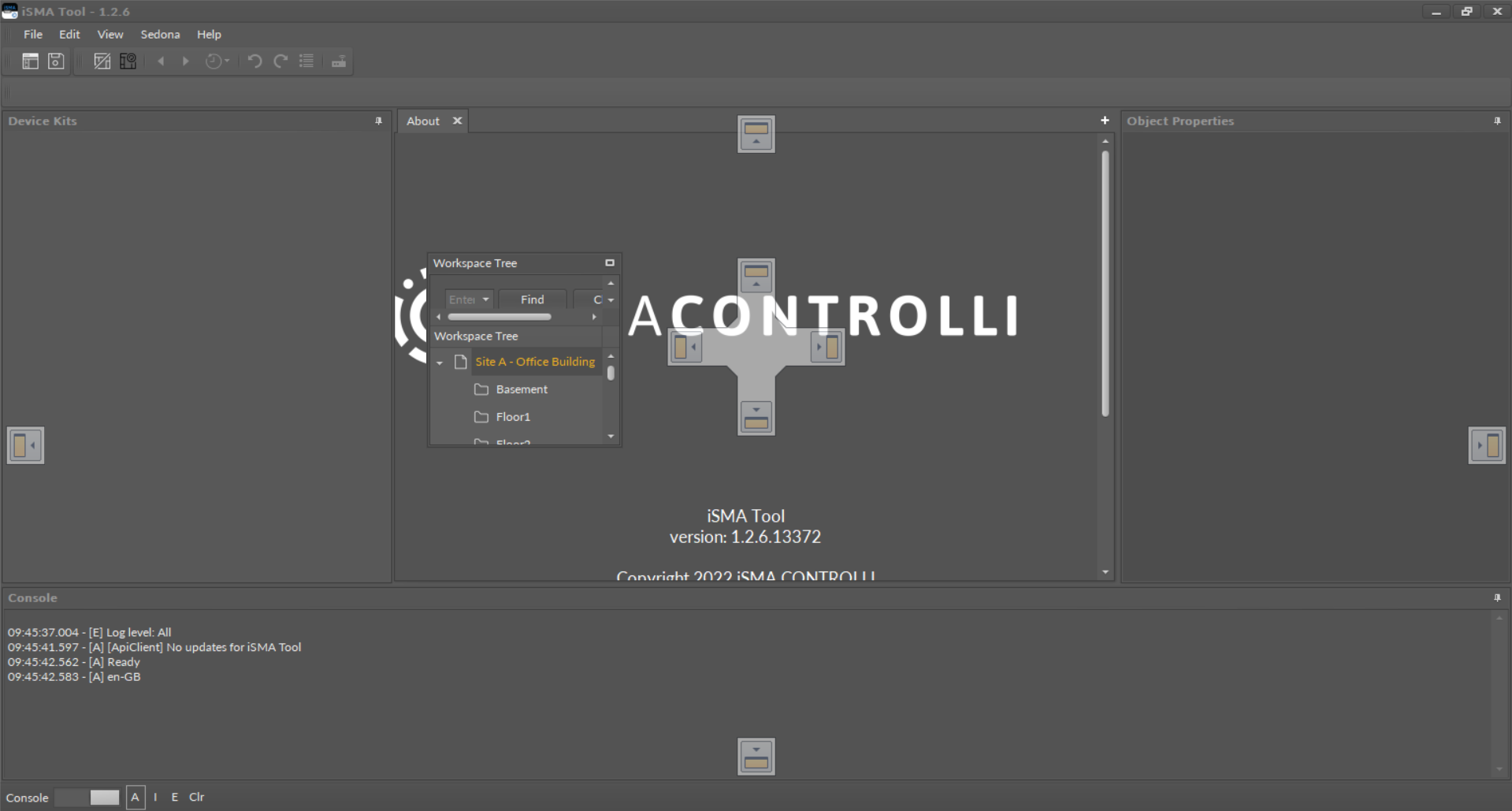Image resolution: width=1512 pixels, height=811 pixels.
Task: Click the redo arrow in toolbar
Action: click(x=280, y=61)
